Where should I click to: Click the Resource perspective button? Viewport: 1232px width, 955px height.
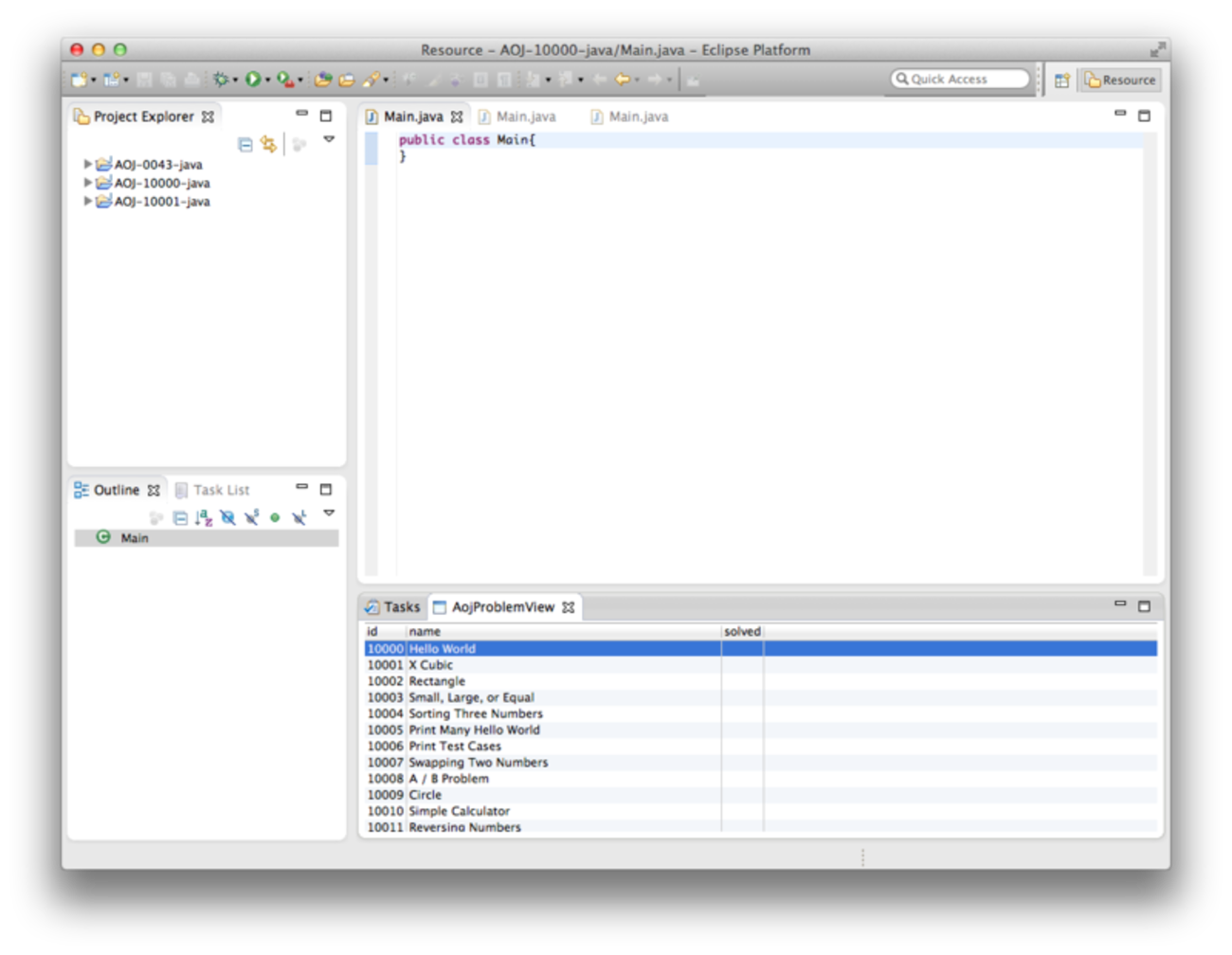pyautogui.click(x=1121, y=81)
